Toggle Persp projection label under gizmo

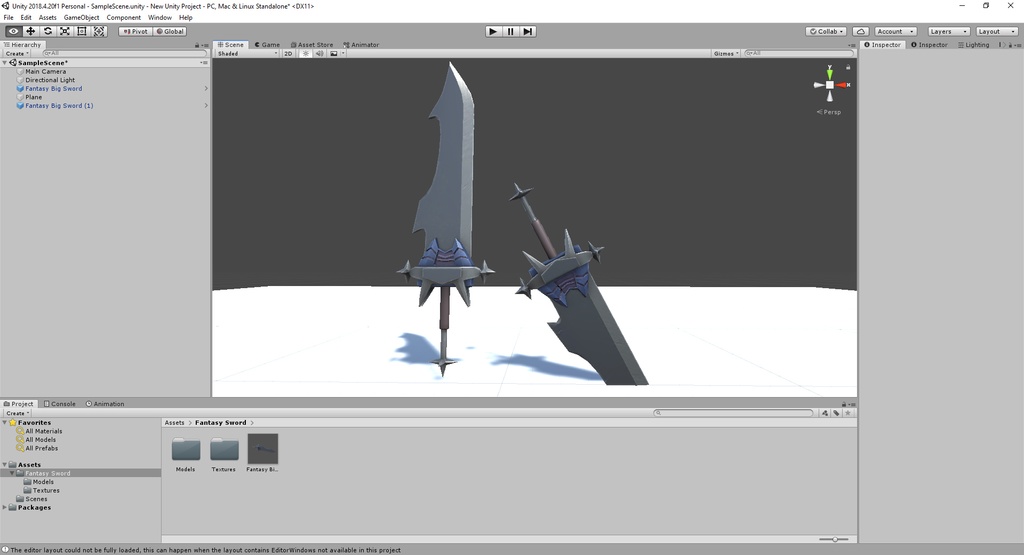point(829,112)
